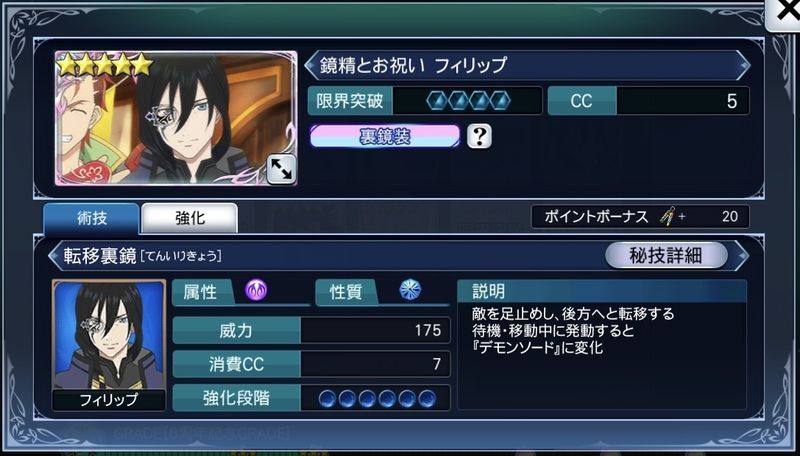Tap the card illustration thumbnail
800x456 pixels.
point(176,118)
